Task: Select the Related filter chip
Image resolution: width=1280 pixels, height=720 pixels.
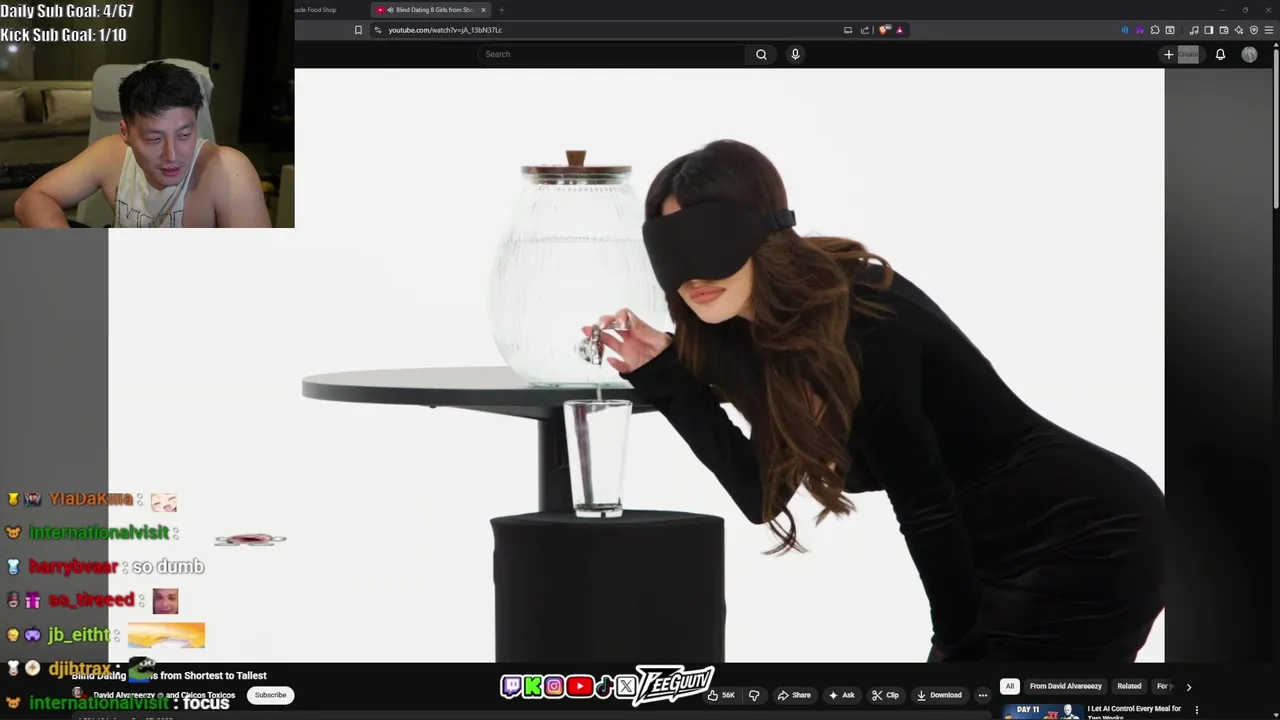Action: tap(1129, 686)
